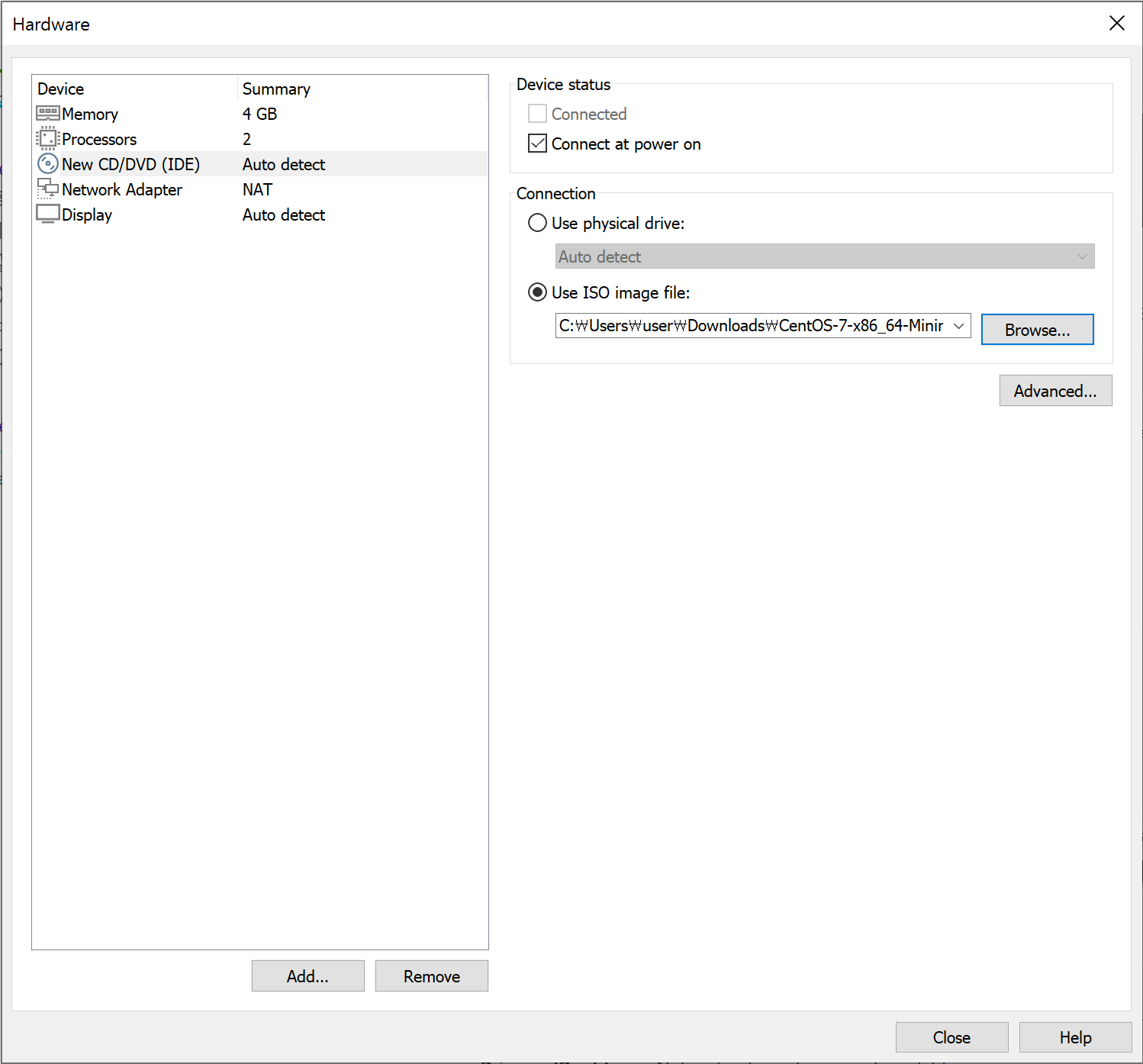Select the Network Adapter row label
Viewport: 1143px width, 1064px height.
[122, 189]
